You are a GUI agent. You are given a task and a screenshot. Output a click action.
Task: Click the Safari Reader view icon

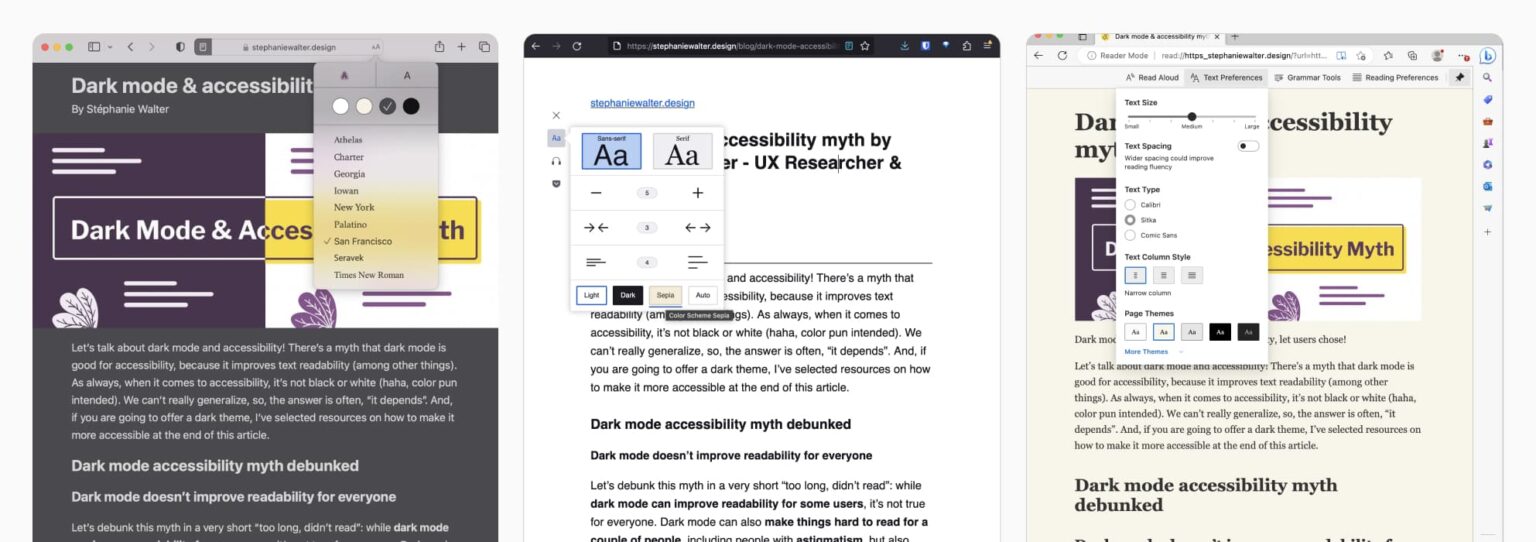click(203, 47)
